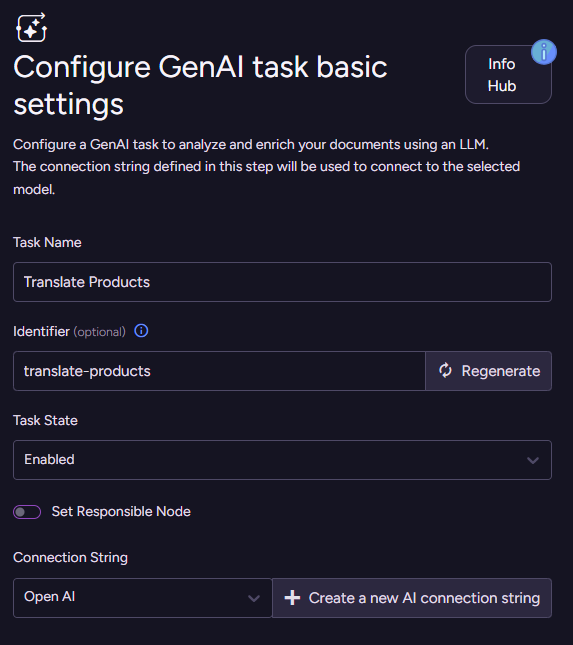Image resolution: width=573 pixels, height=645 pixels.
Task: Click the circular arrows Regenerate icon
Action: click(445, 371)
